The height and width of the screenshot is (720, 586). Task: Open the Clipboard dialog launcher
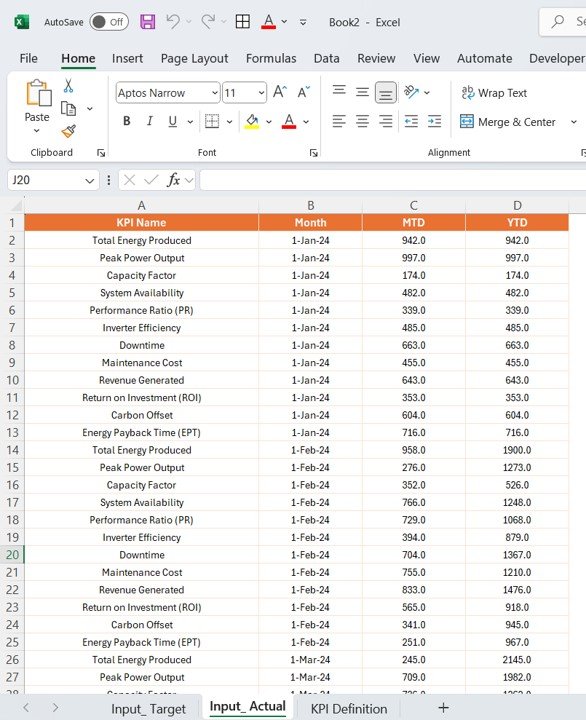[101, 153]
